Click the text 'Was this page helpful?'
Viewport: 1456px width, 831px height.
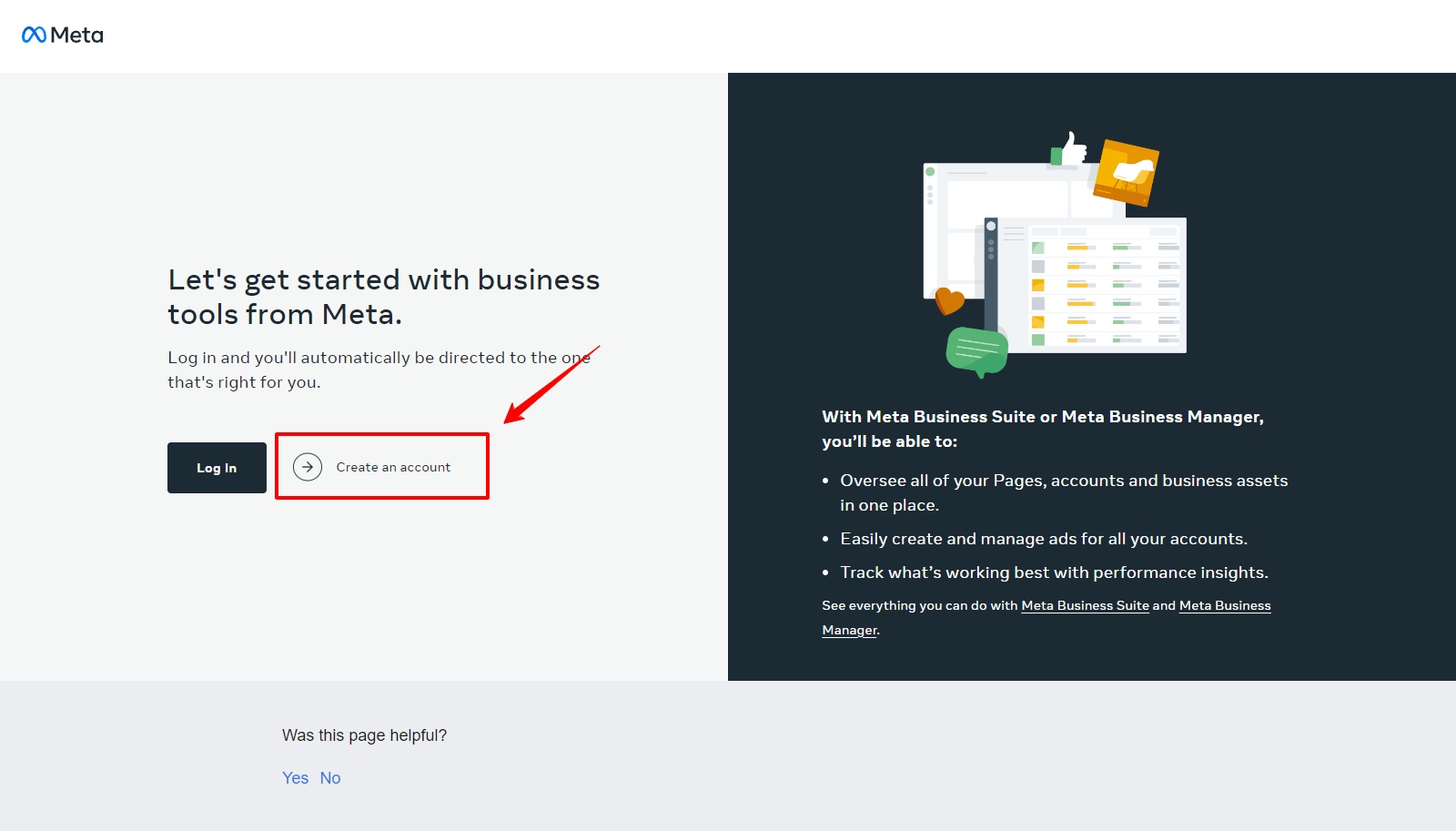[x=364, y=735]
